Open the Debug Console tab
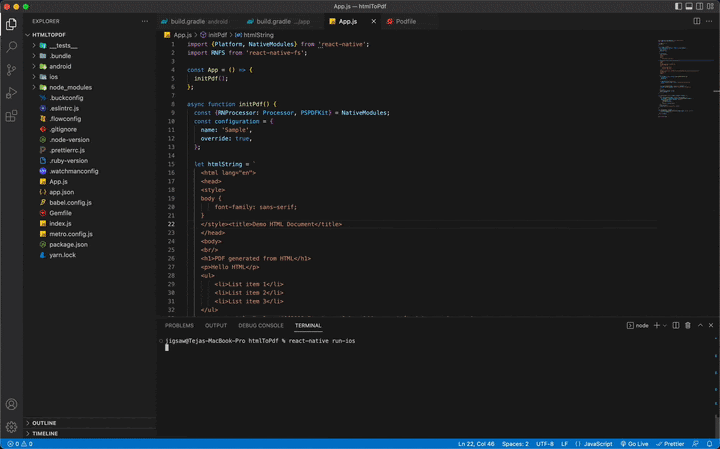720x449 pixels. 261,325
